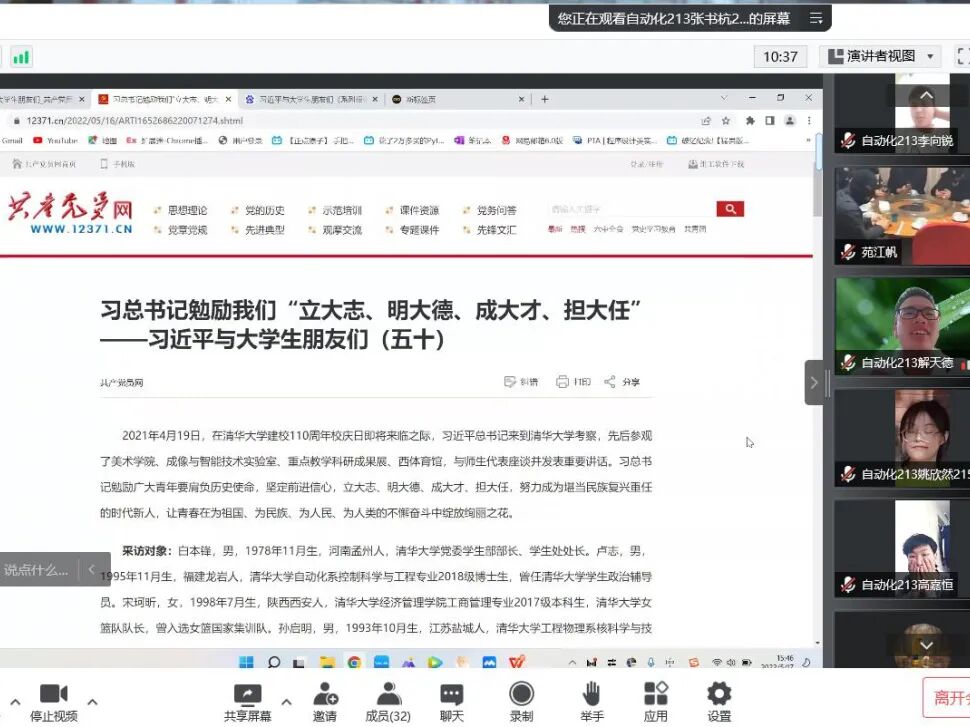Open the 成员(32) participants panel
Screen dimensions: 970x727
(x=388, y=694)
